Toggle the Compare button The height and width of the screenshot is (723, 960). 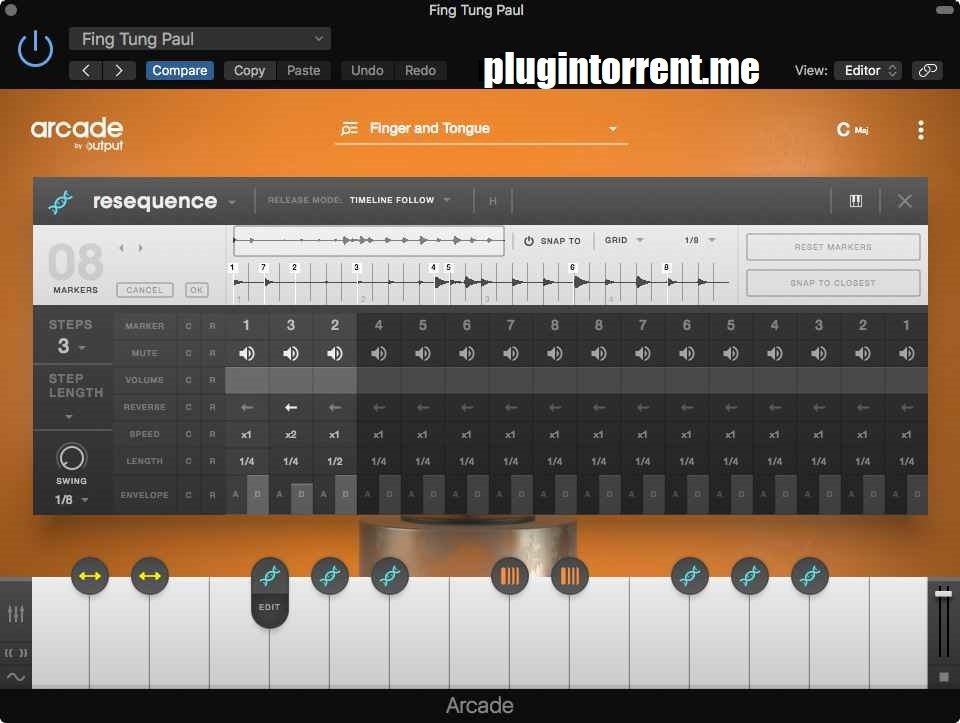tap(179, 70)
